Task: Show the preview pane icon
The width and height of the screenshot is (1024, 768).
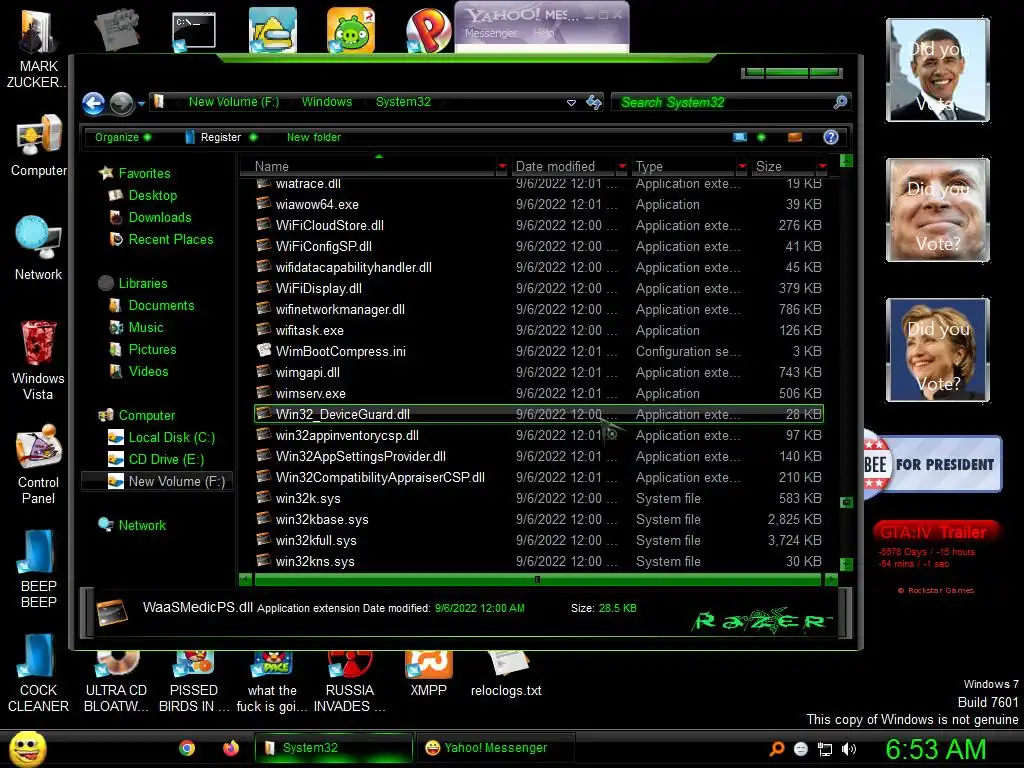Action: 795,137
